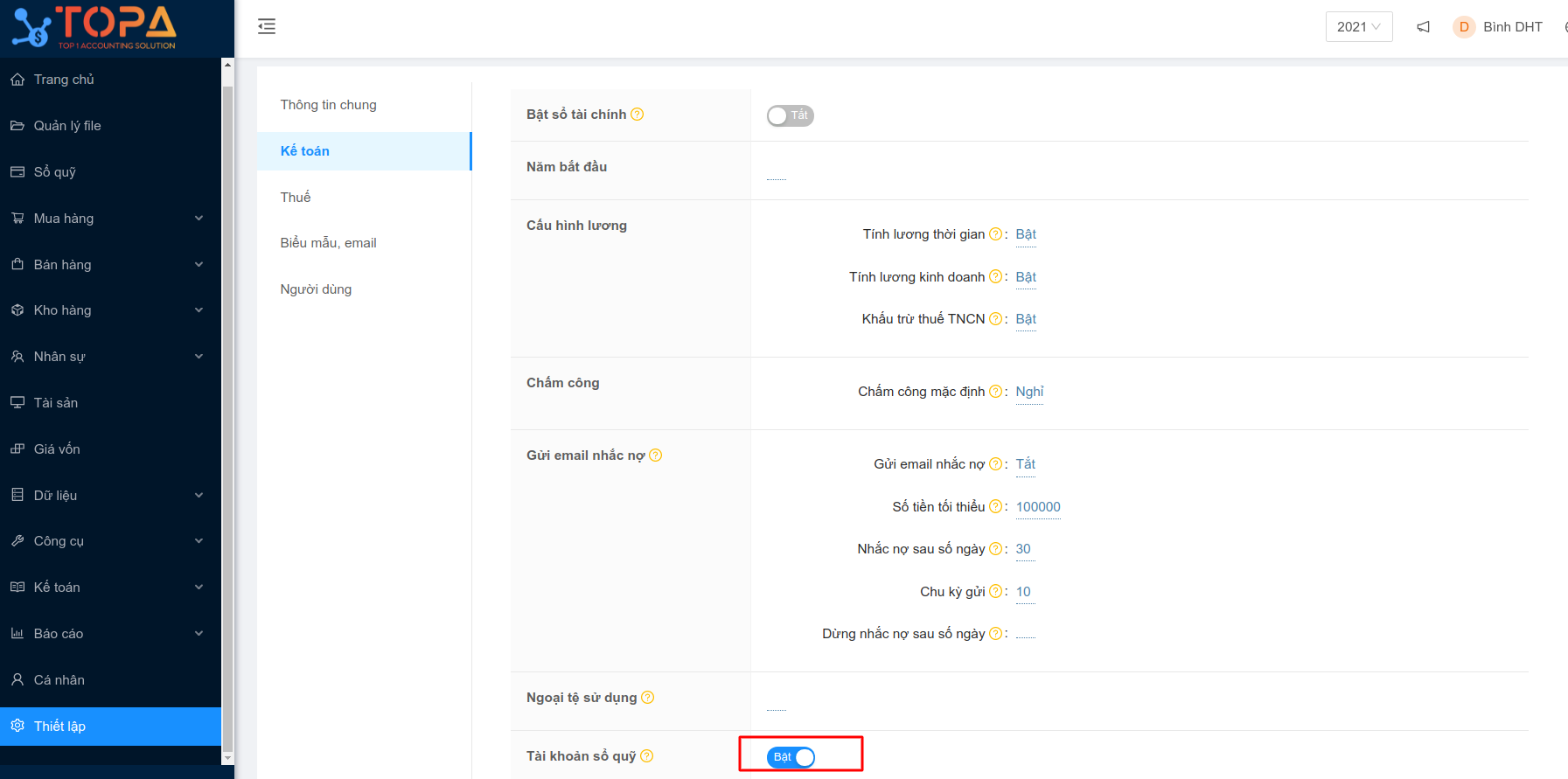The height and width of the screenshot is (779, 1568).
Task: Open Cá nhân in the sidebar
Action: pos(110,679)
